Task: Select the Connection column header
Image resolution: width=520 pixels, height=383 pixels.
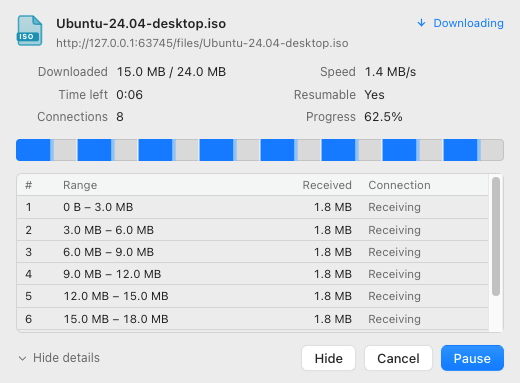Action: click(x=399, y=185)
